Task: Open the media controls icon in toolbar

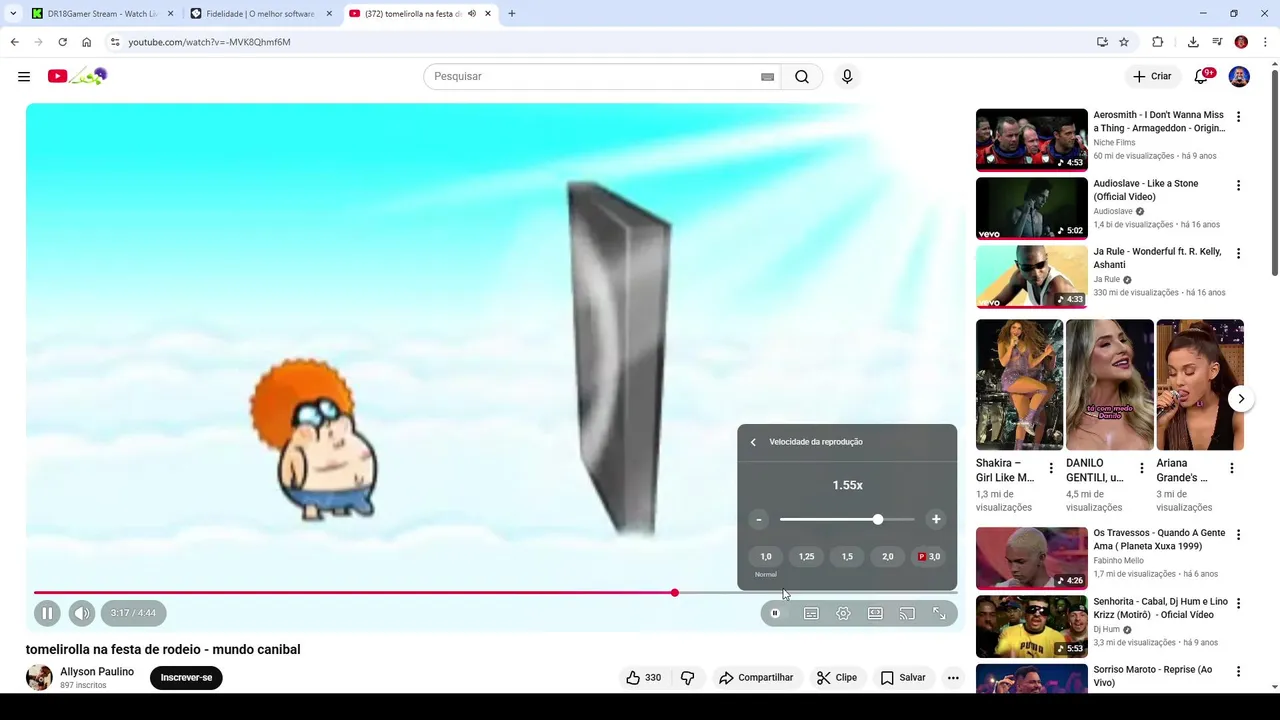Action: 1217,42
